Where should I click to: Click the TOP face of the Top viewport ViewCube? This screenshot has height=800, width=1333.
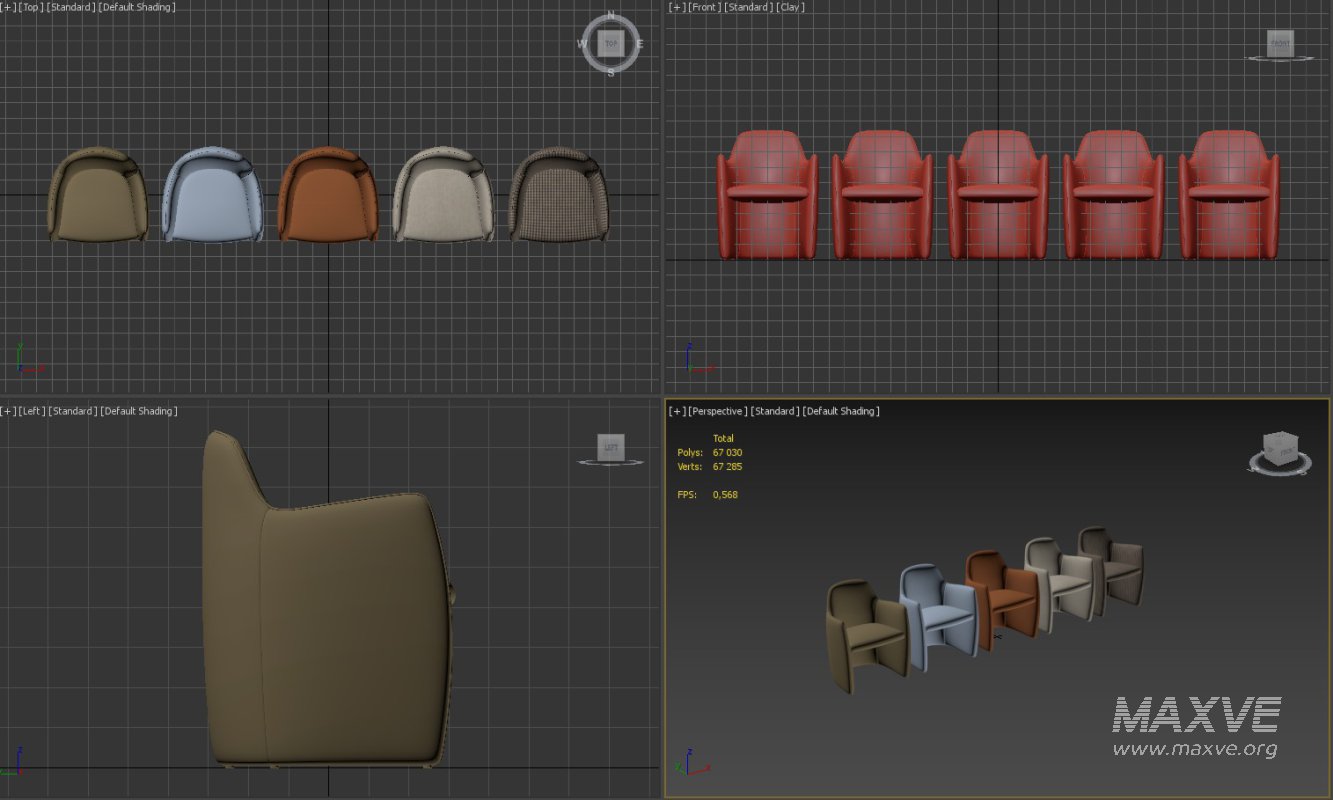pyautogui.click(x=610, y=44)
